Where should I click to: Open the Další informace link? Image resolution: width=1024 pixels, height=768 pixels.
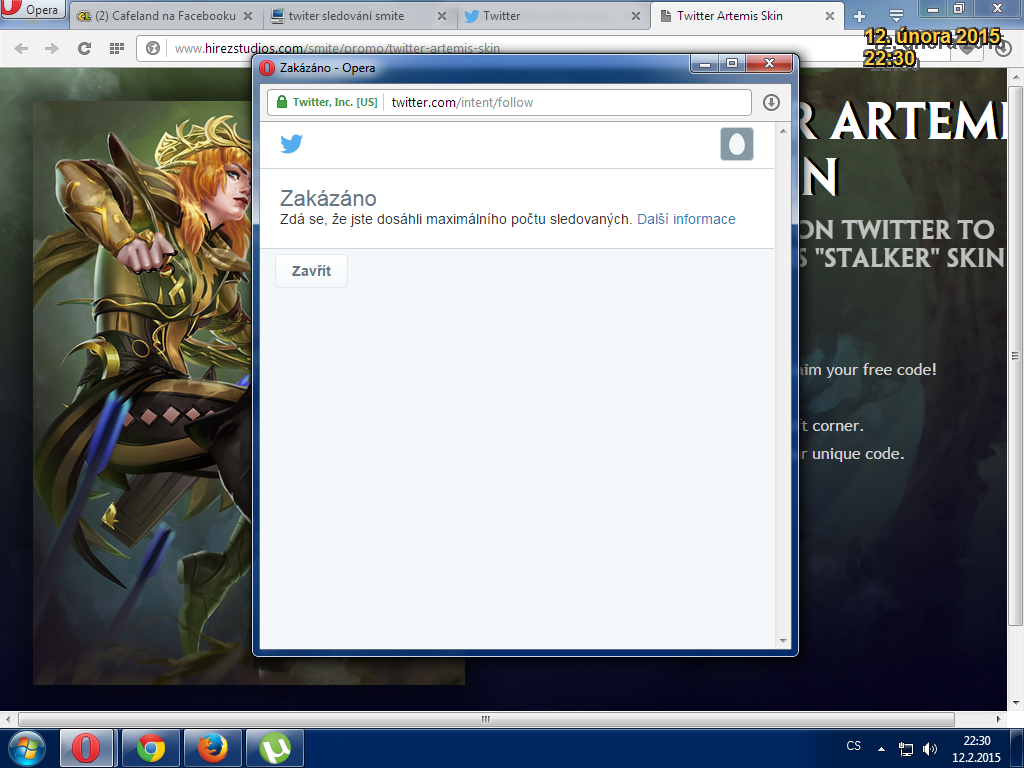(x=686, y=219)
